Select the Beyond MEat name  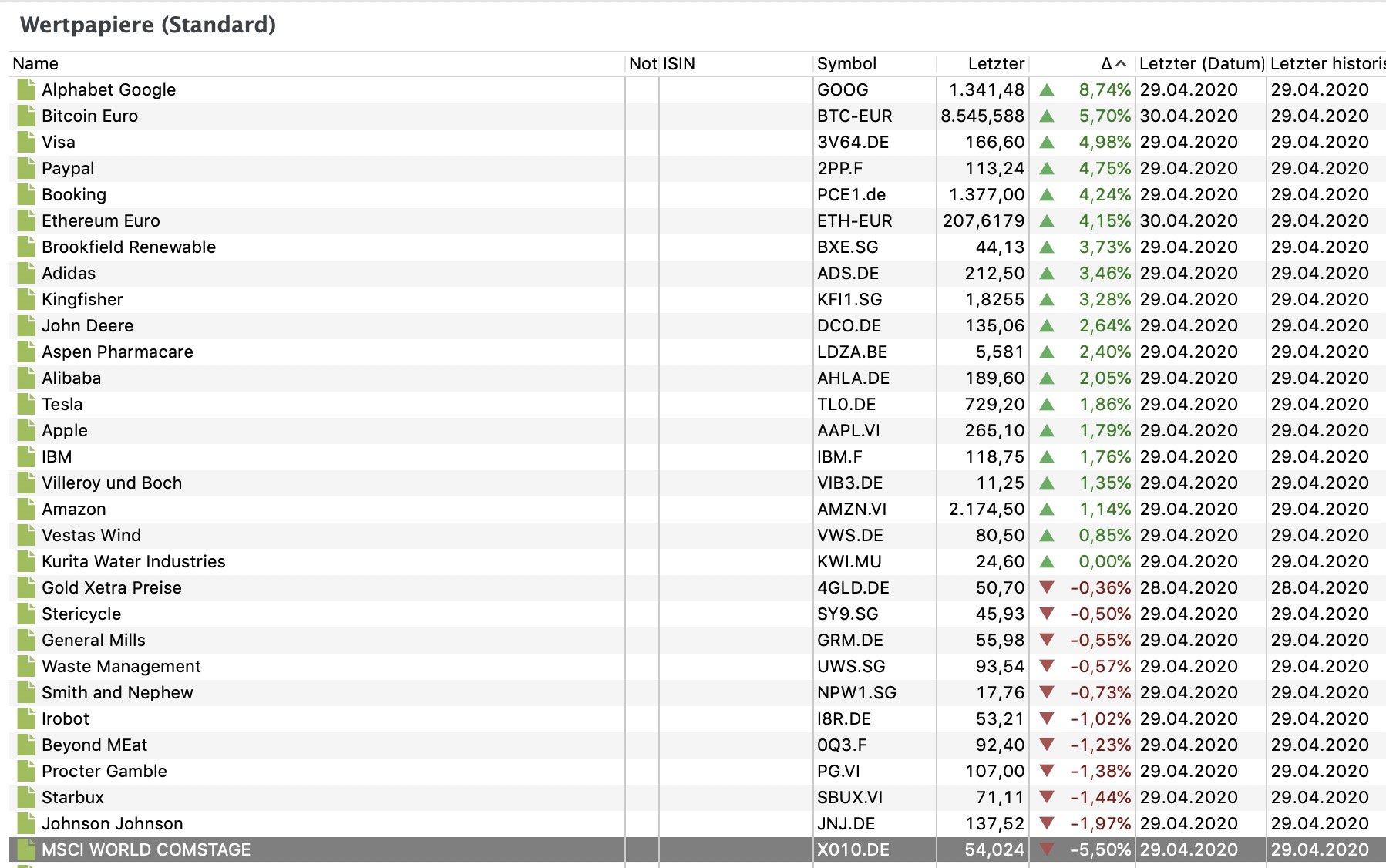click(x=94, y=745)
